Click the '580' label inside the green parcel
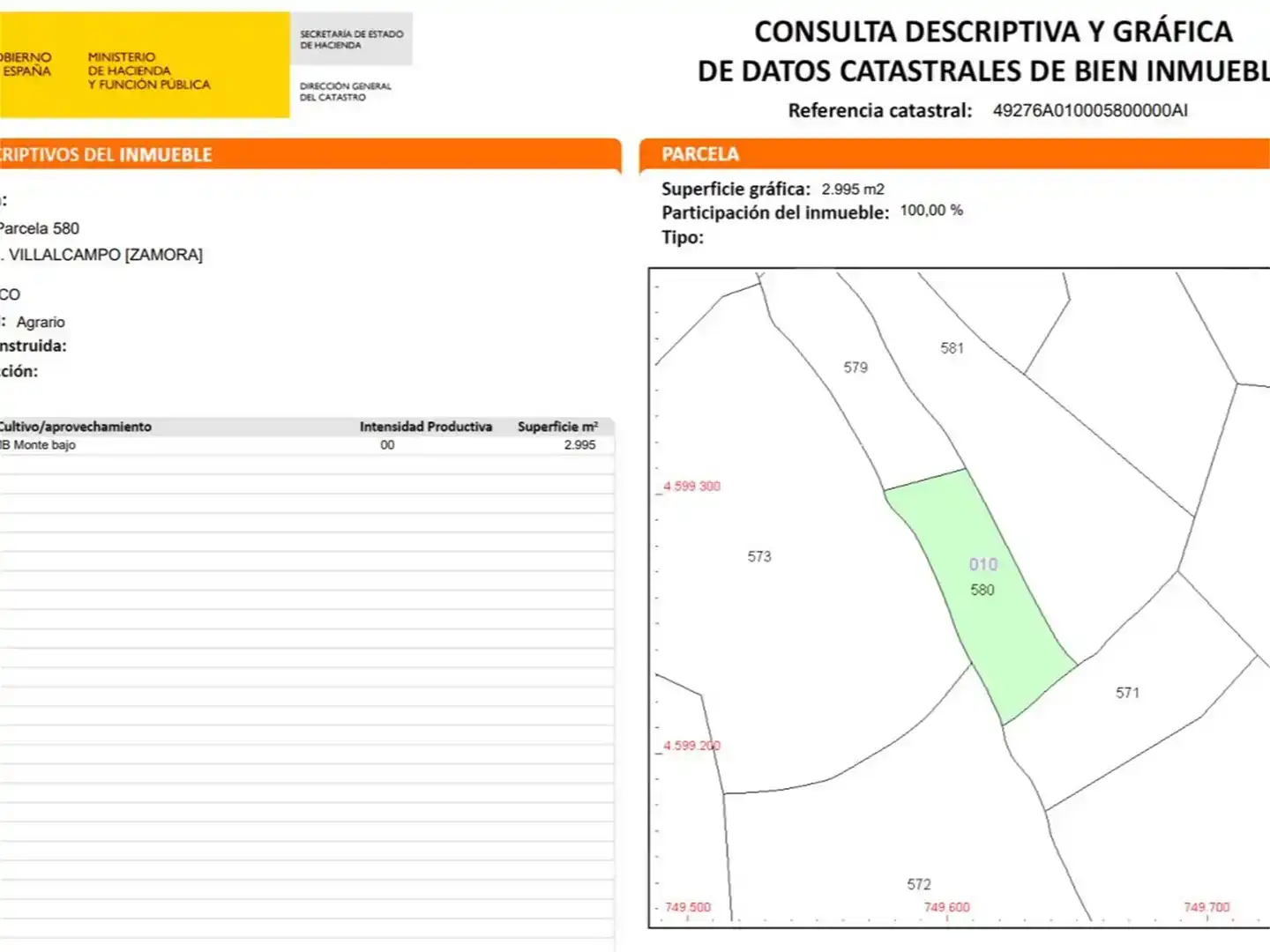The image size is (1270, 952). coord(982,590)
